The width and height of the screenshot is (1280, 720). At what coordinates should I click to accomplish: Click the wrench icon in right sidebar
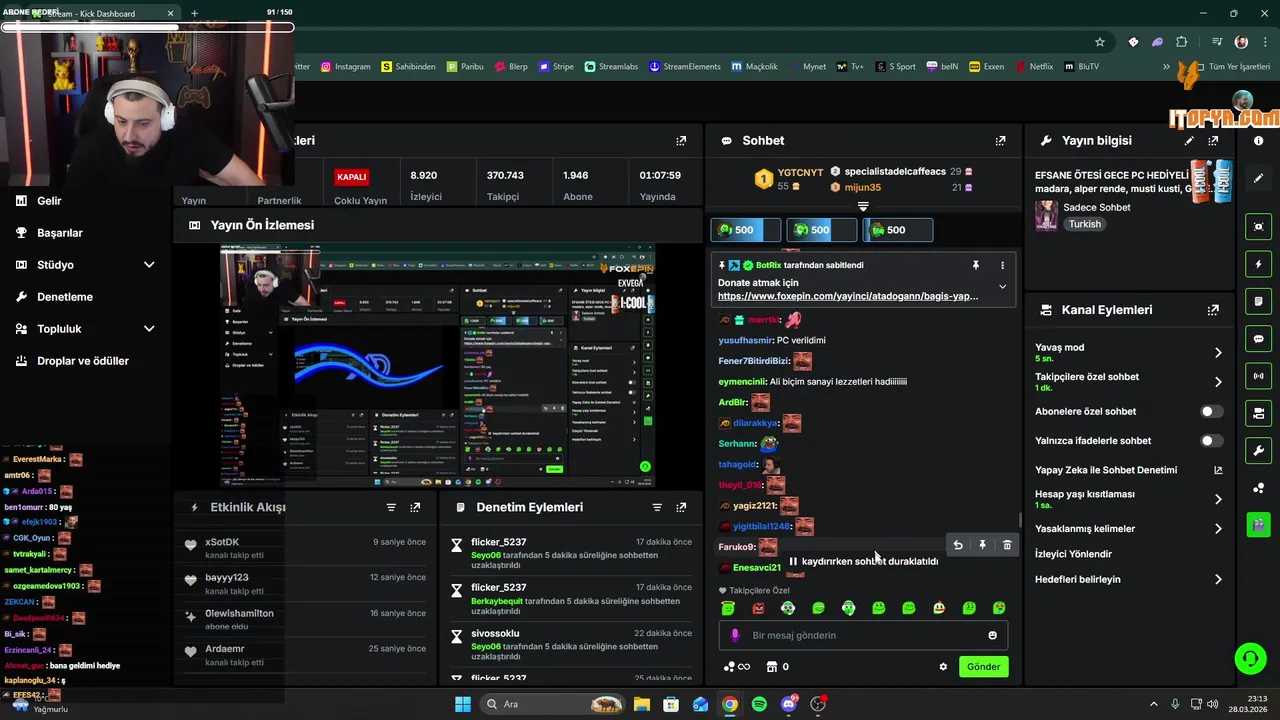[1259, 450]
